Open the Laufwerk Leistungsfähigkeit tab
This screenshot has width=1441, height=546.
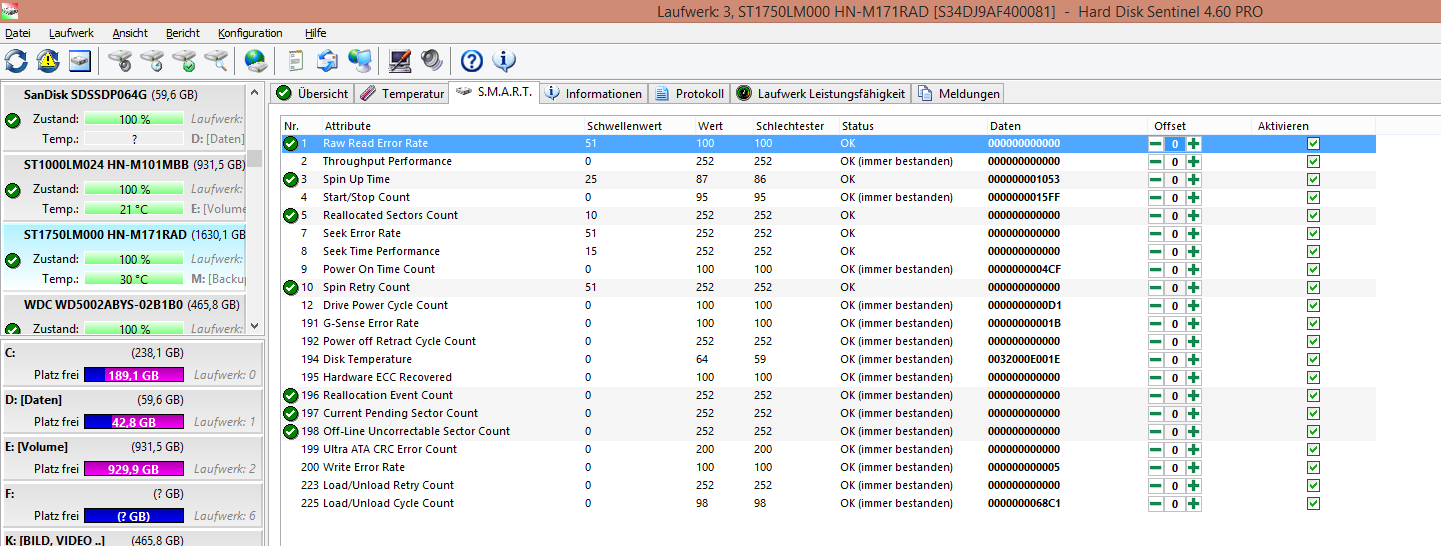(x=821, y=93)
